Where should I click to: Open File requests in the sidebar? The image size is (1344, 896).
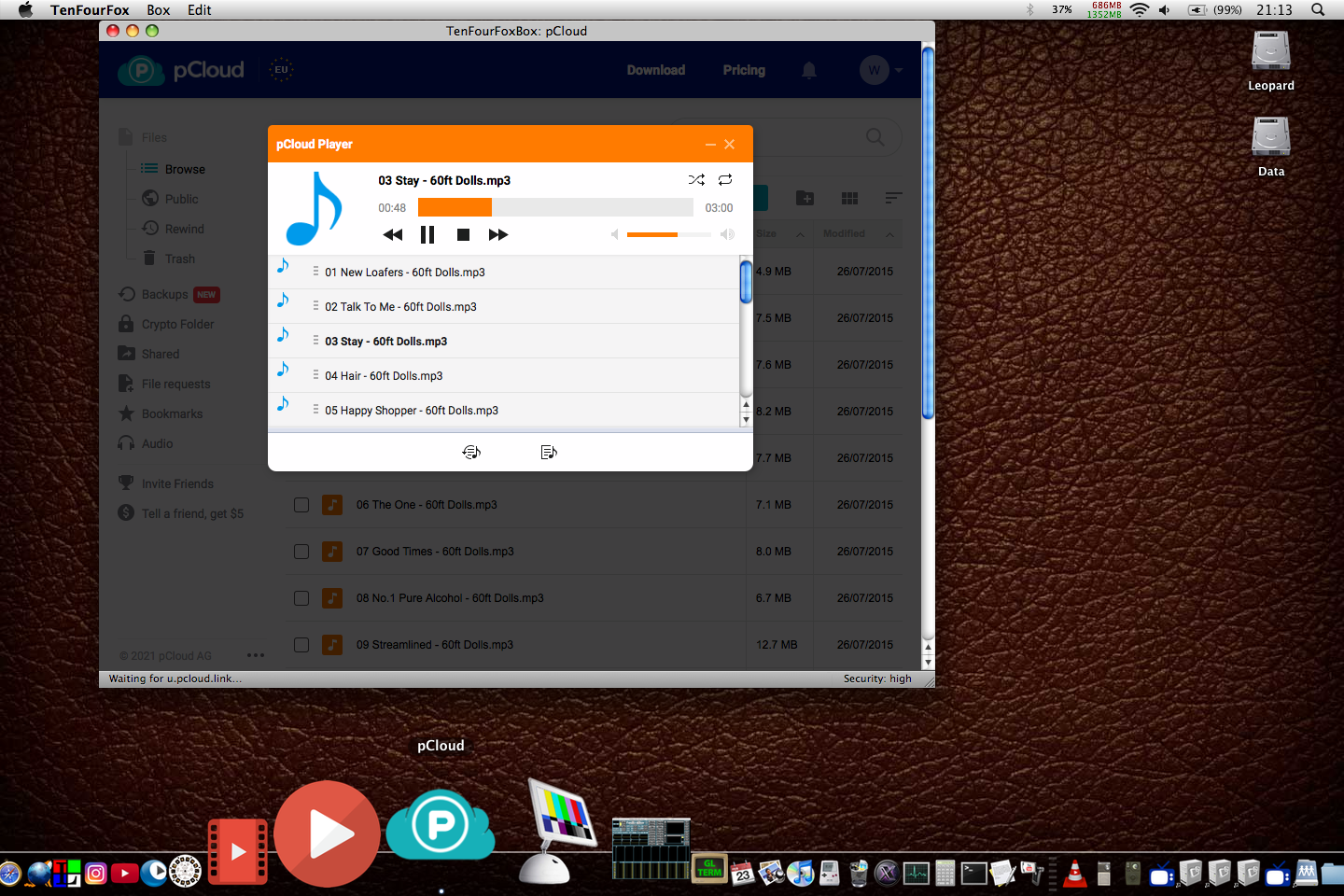[x=175, y=384]
